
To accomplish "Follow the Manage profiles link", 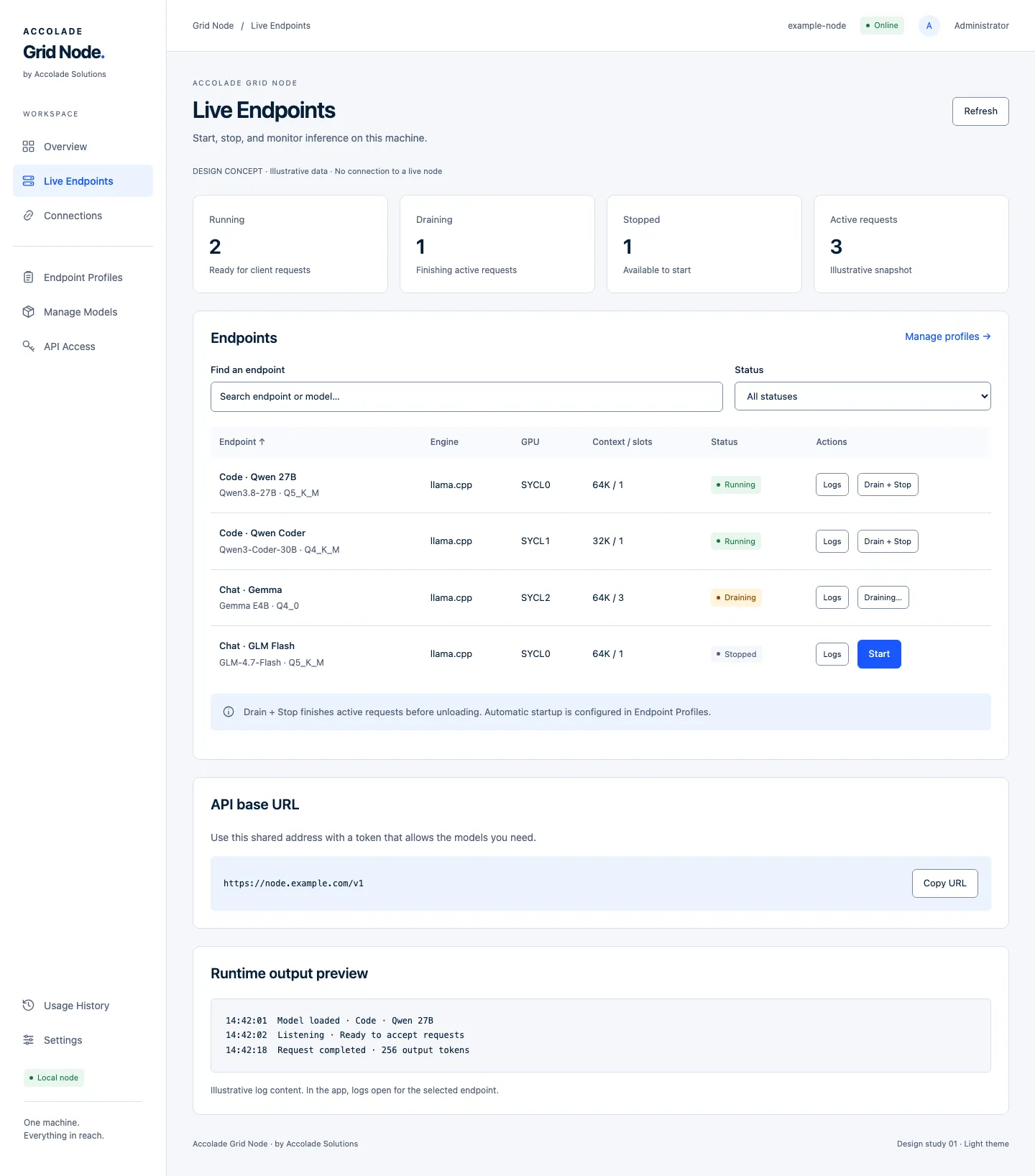I will (x=947, y=336).
